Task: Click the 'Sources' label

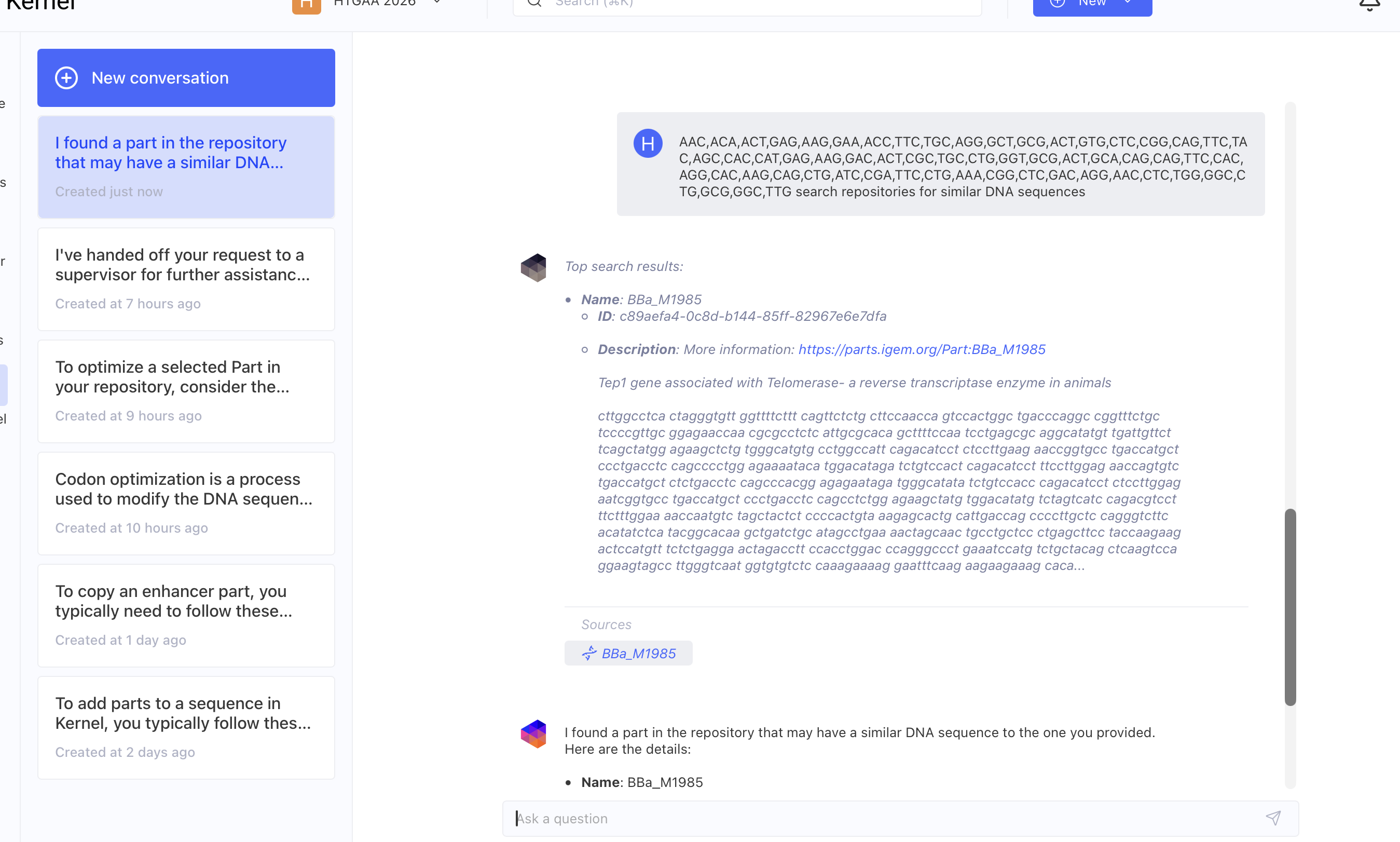Action: pyautogui.click(x=606, y=624)
